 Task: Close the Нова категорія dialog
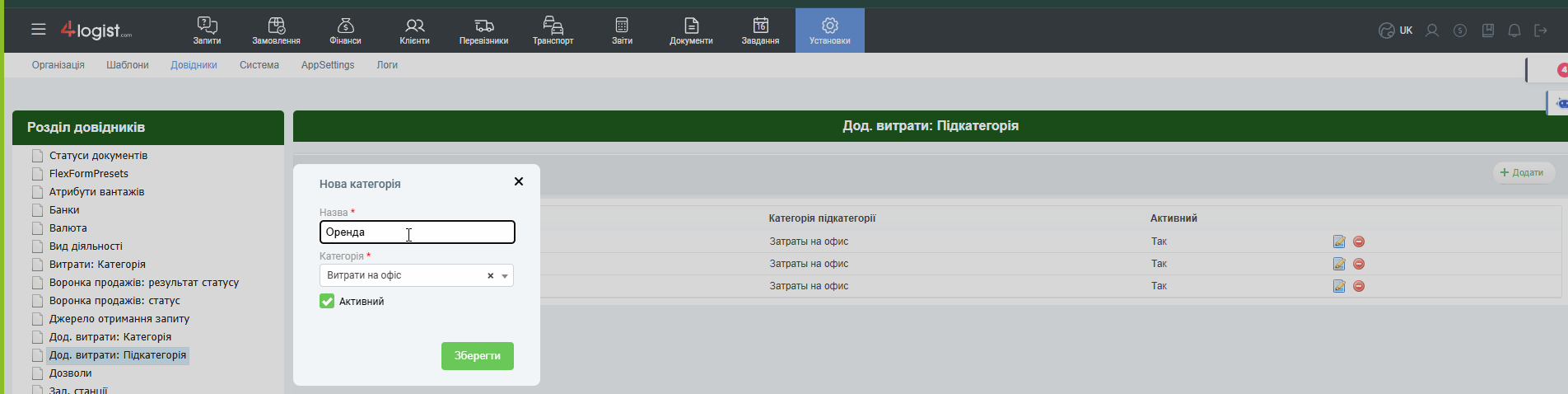coord(519,181)
